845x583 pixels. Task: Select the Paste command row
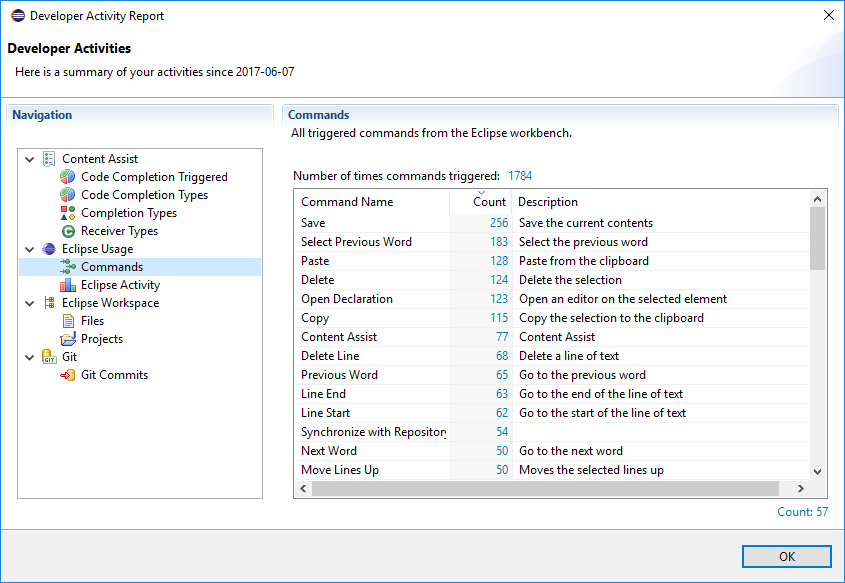point(552,261)
